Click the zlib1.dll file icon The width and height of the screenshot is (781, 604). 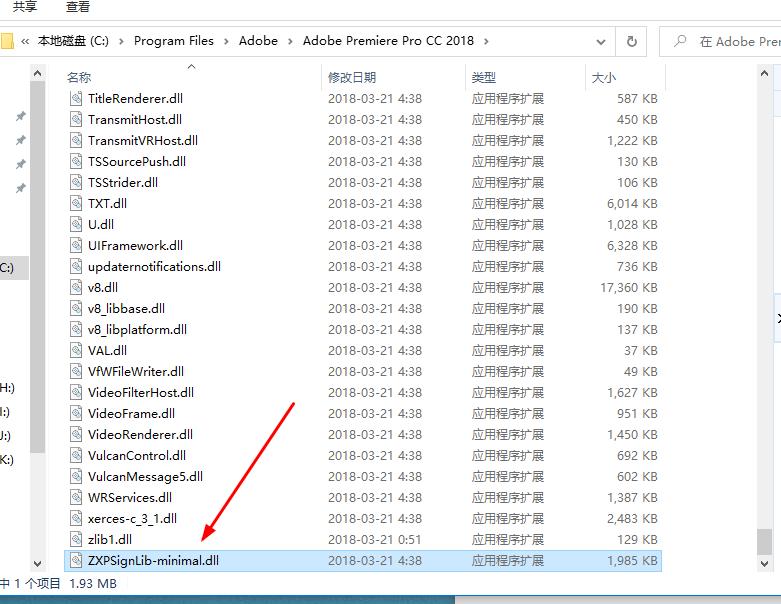click(76, 539)
